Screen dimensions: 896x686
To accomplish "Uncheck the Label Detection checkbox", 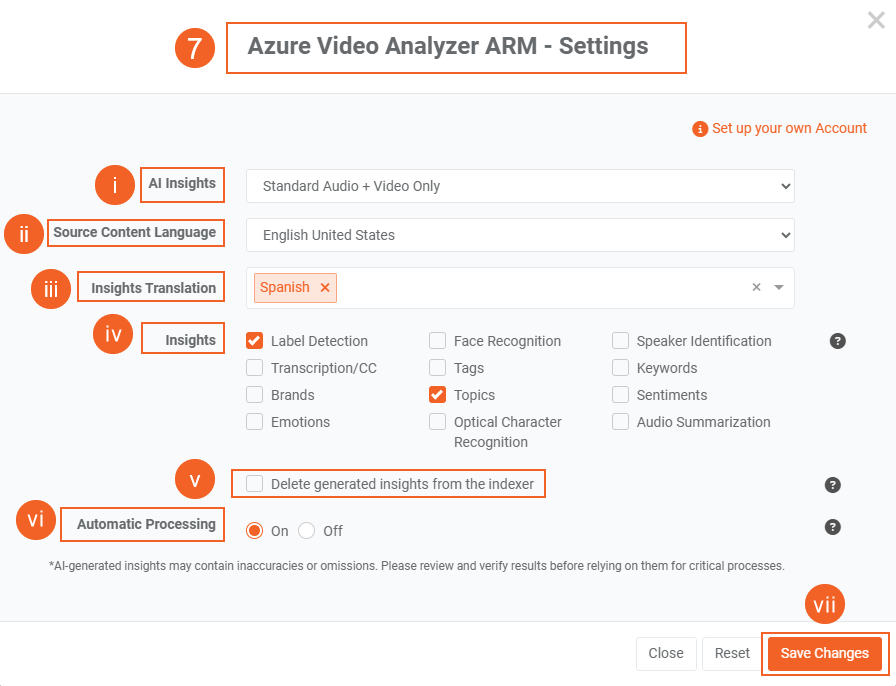I will pyautogui.click(x=255, y=341).
